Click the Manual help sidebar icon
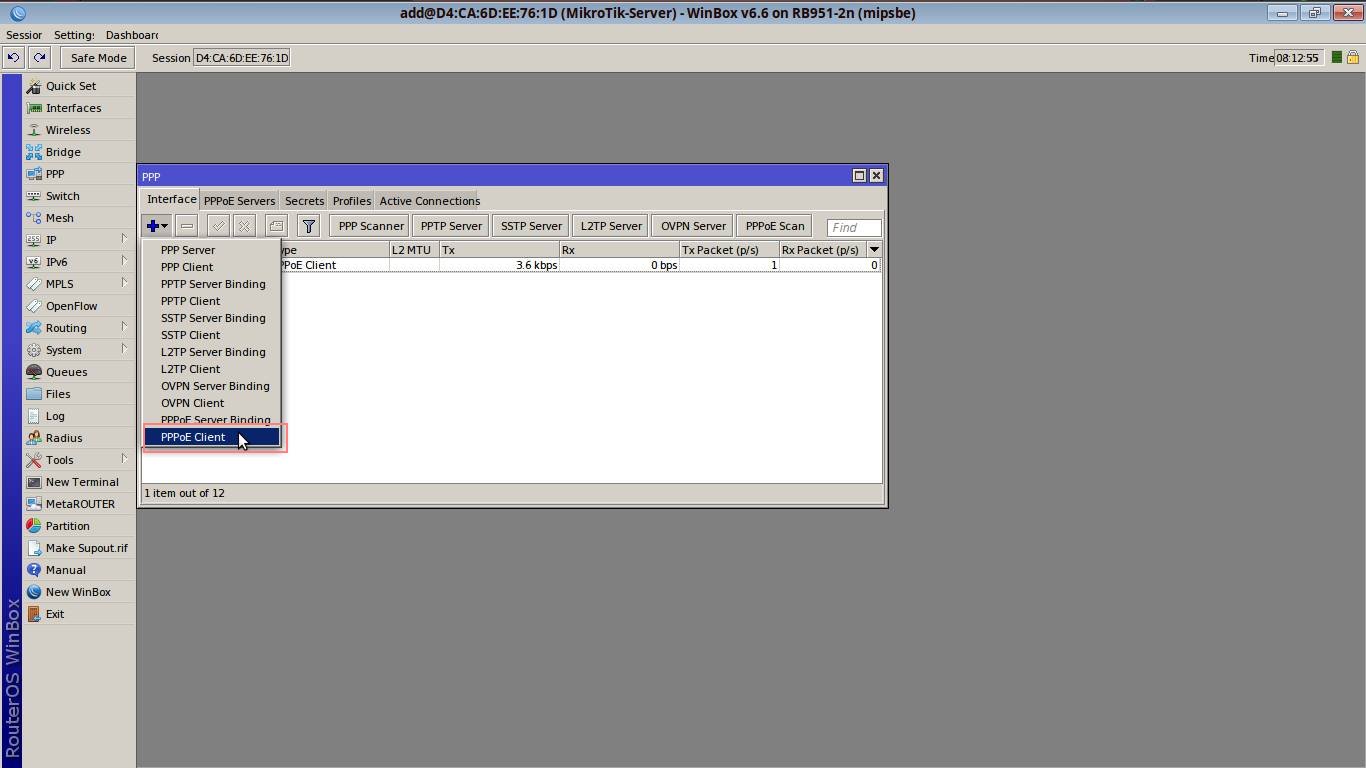This screenshot has height=768, width=1366. pyautogui.click(x=34, y=570)
